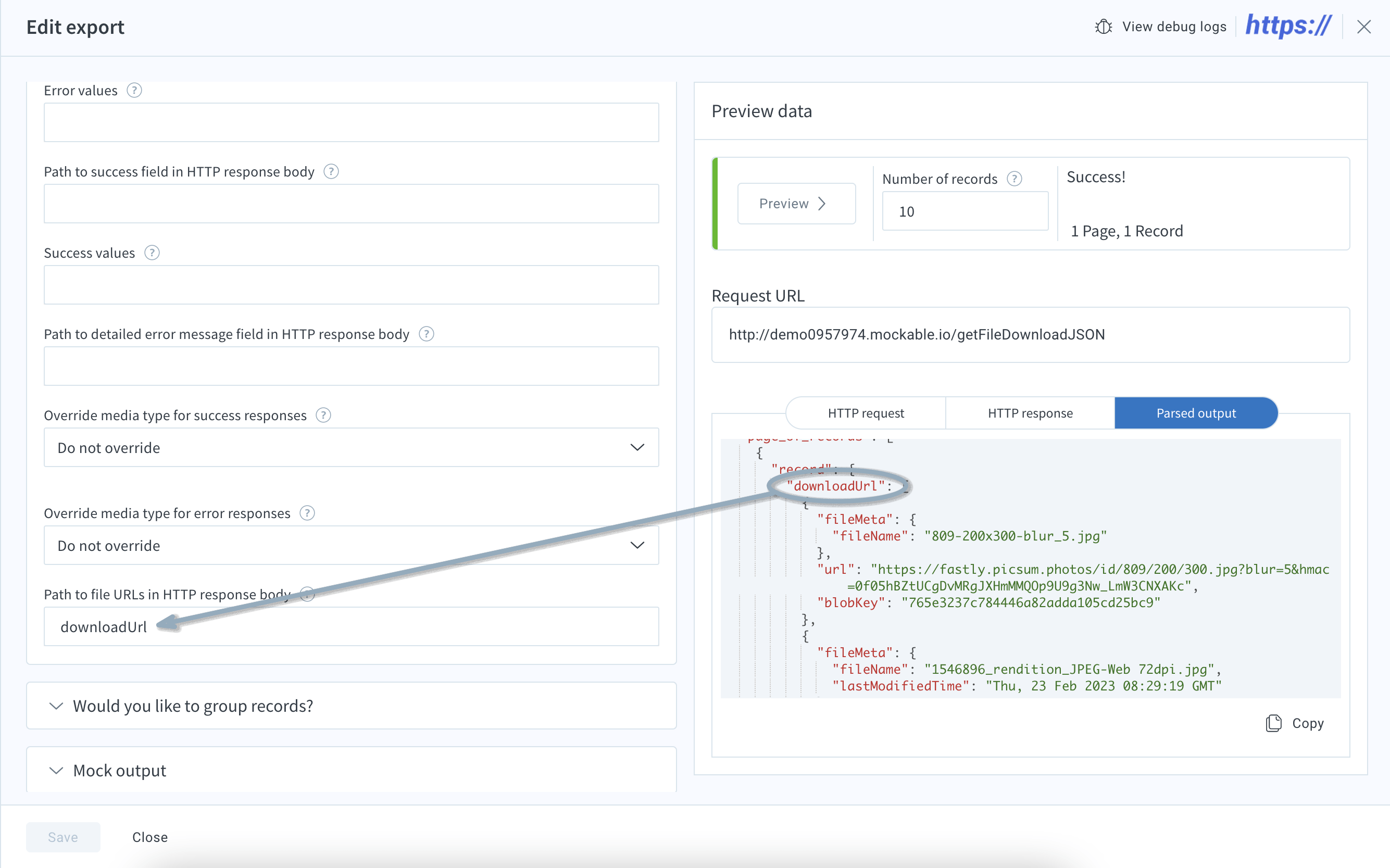Close the Edit export dialog
This screenshot has height=868, width=1390.
coord(1364,27)
